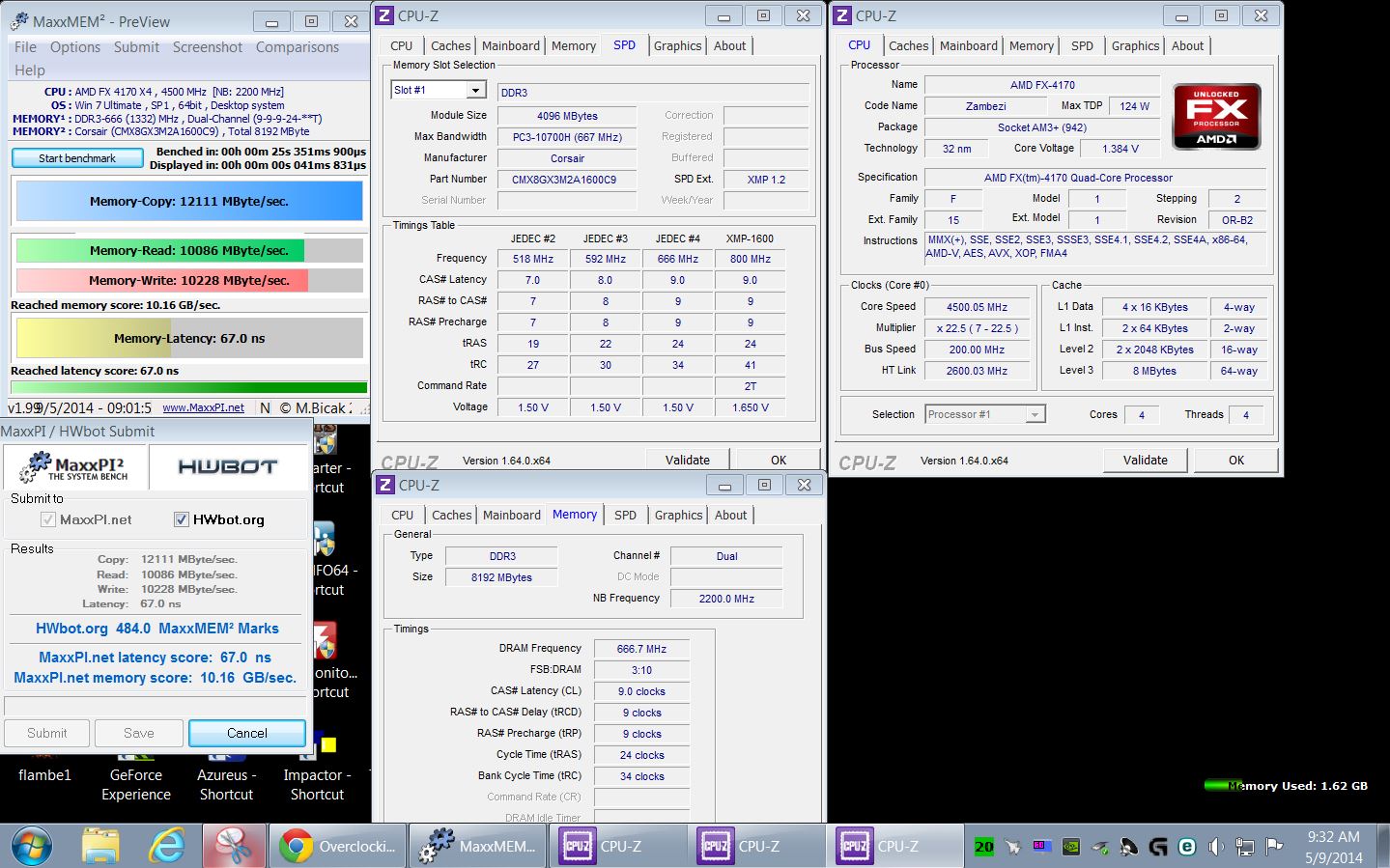
Task: Open the Snipping Tool taskbar icon
Action: pos(232,846)
